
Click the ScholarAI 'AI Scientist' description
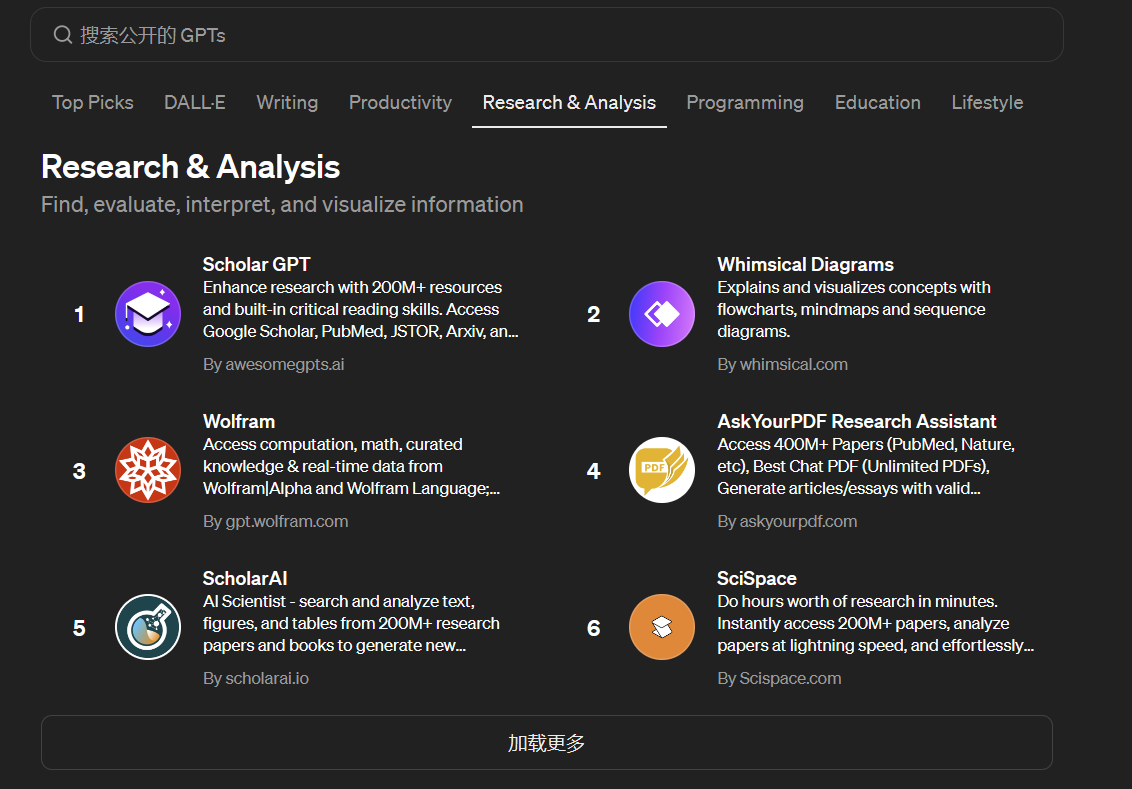351,623
